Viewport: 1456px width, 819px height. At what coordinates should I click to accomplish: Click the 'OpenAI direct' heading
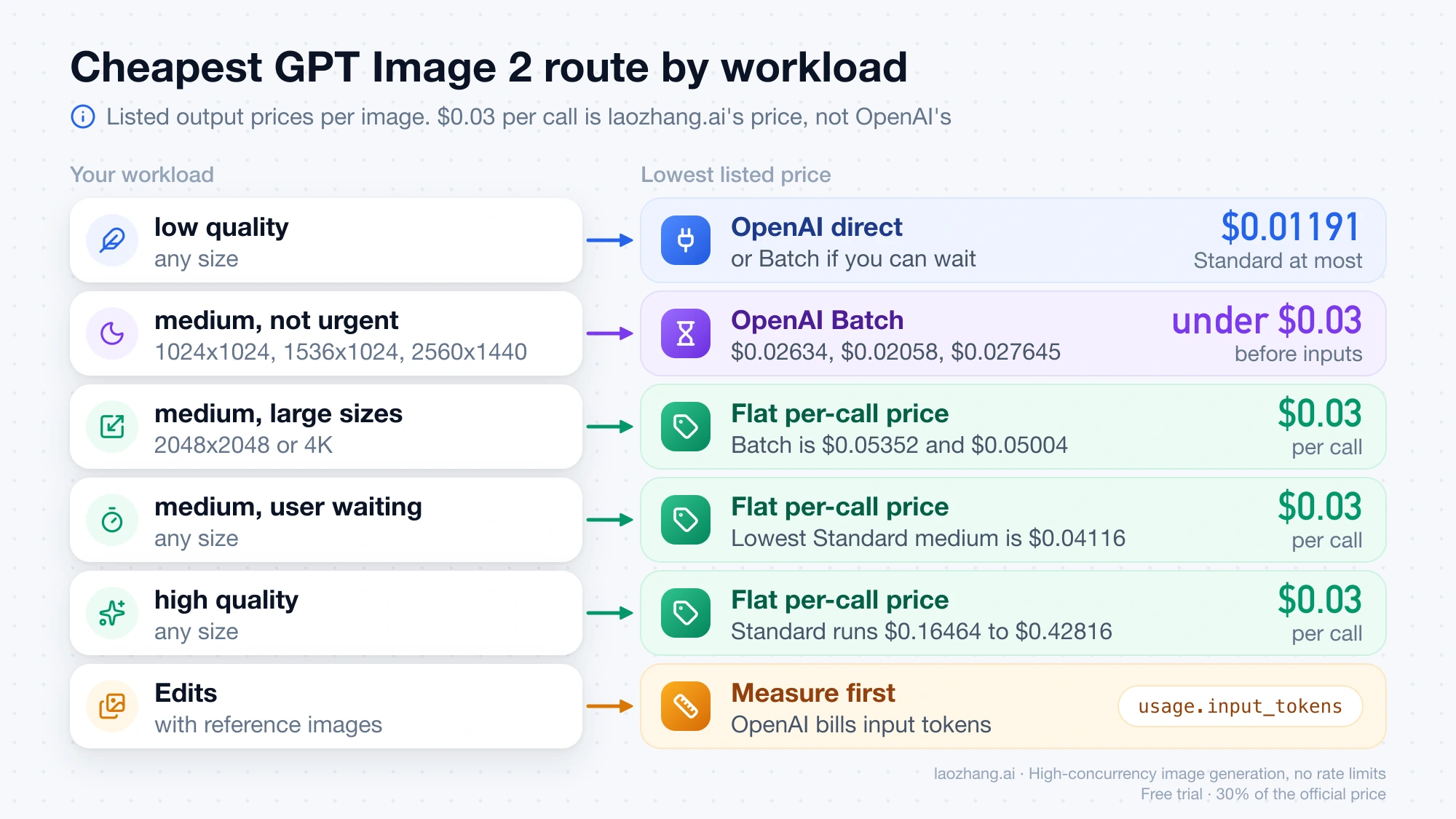point(816,227)
